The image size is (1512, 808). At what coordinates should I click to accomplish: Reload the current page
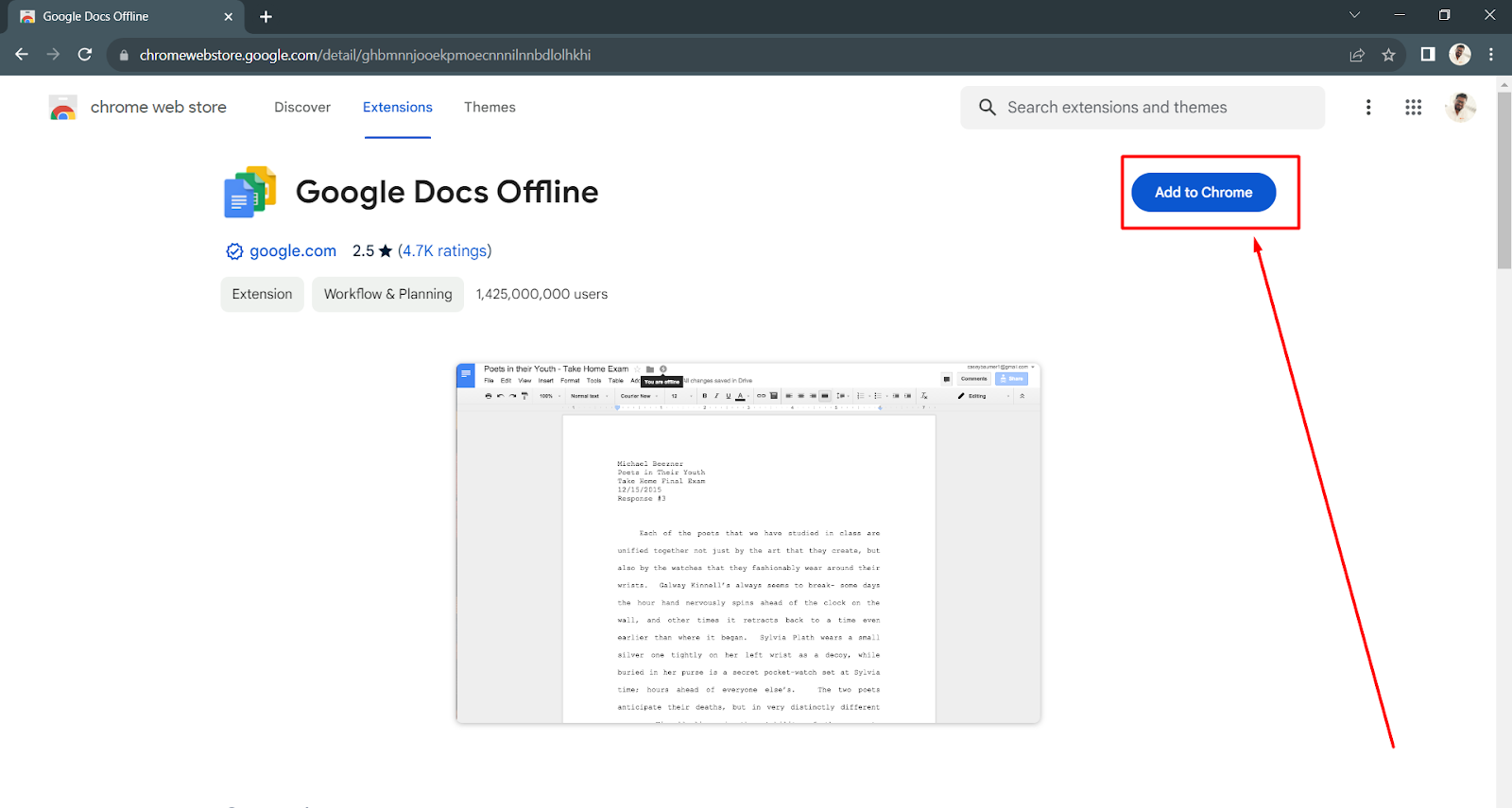coord(85,55)
